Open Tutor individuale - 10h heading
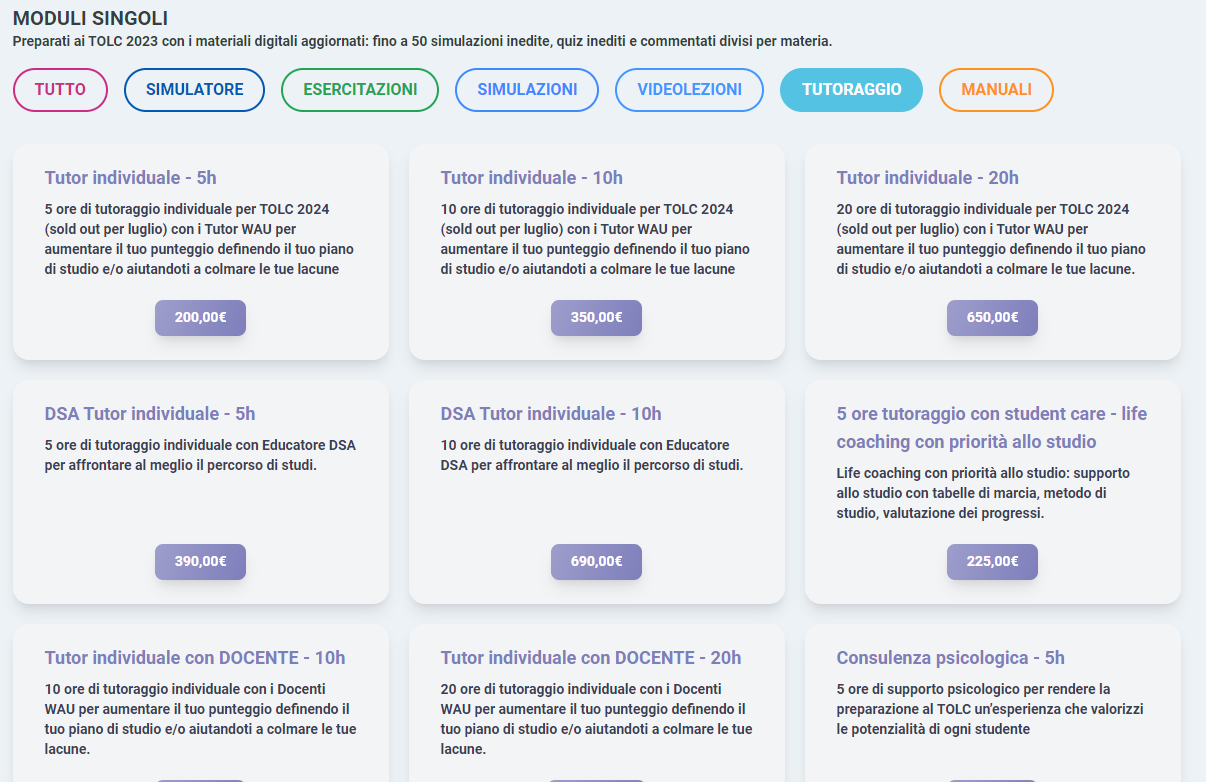This screenshot has width=1206, height=782. (532, 178)
